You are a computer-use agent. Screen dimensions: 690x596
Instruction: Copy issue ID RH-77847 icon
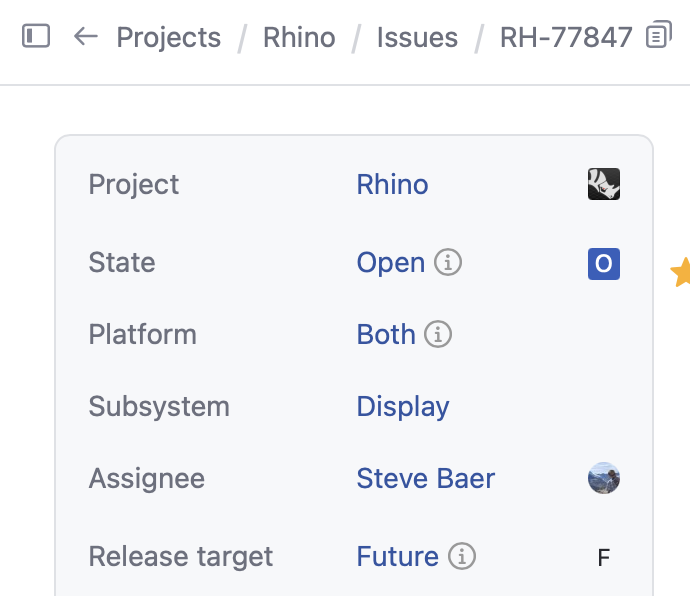659,34
